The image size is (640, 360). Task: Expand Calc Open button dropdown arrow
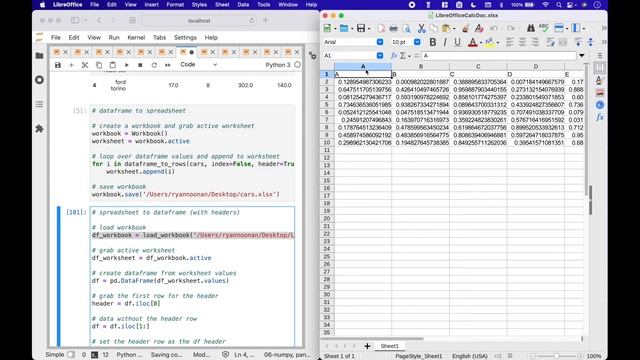point(352,29)
